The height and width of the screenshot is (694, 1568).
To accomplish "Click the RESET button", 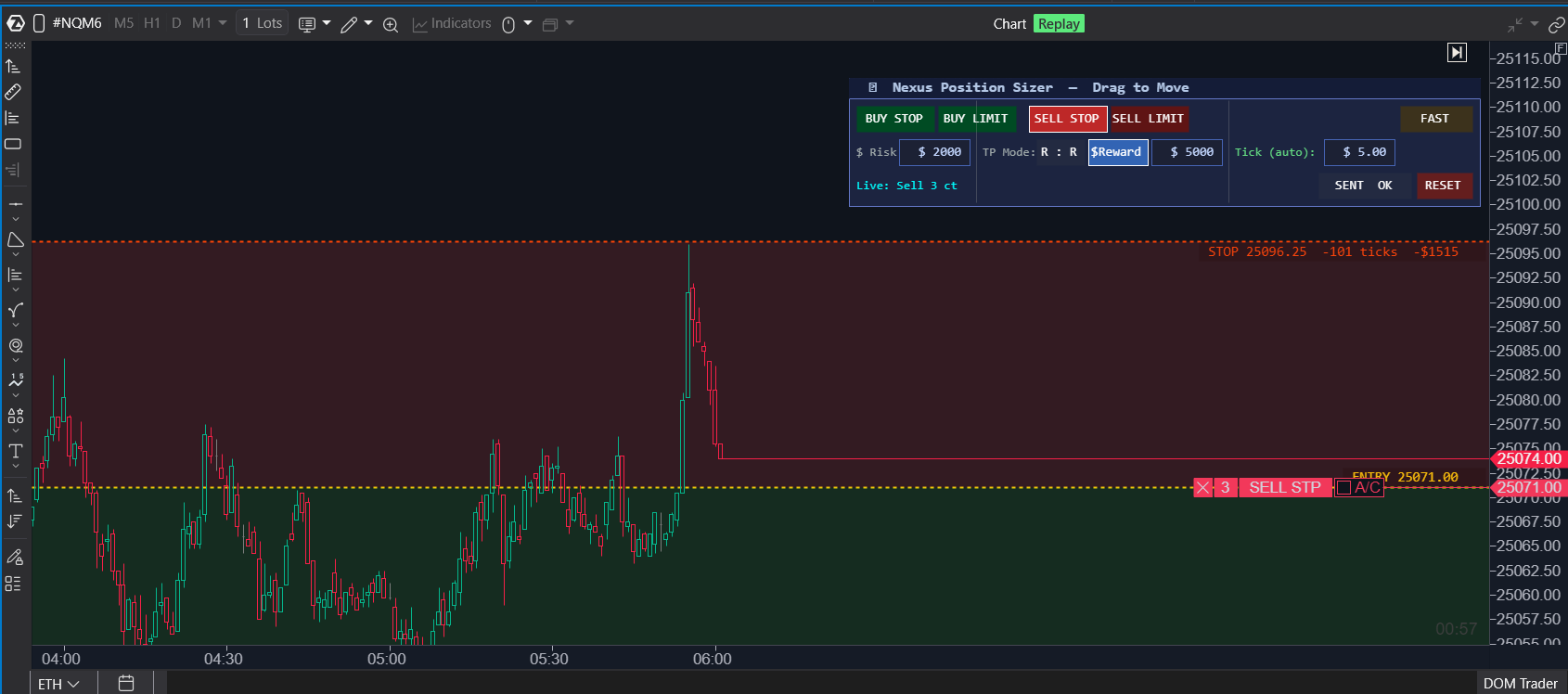I will 1443,186.
